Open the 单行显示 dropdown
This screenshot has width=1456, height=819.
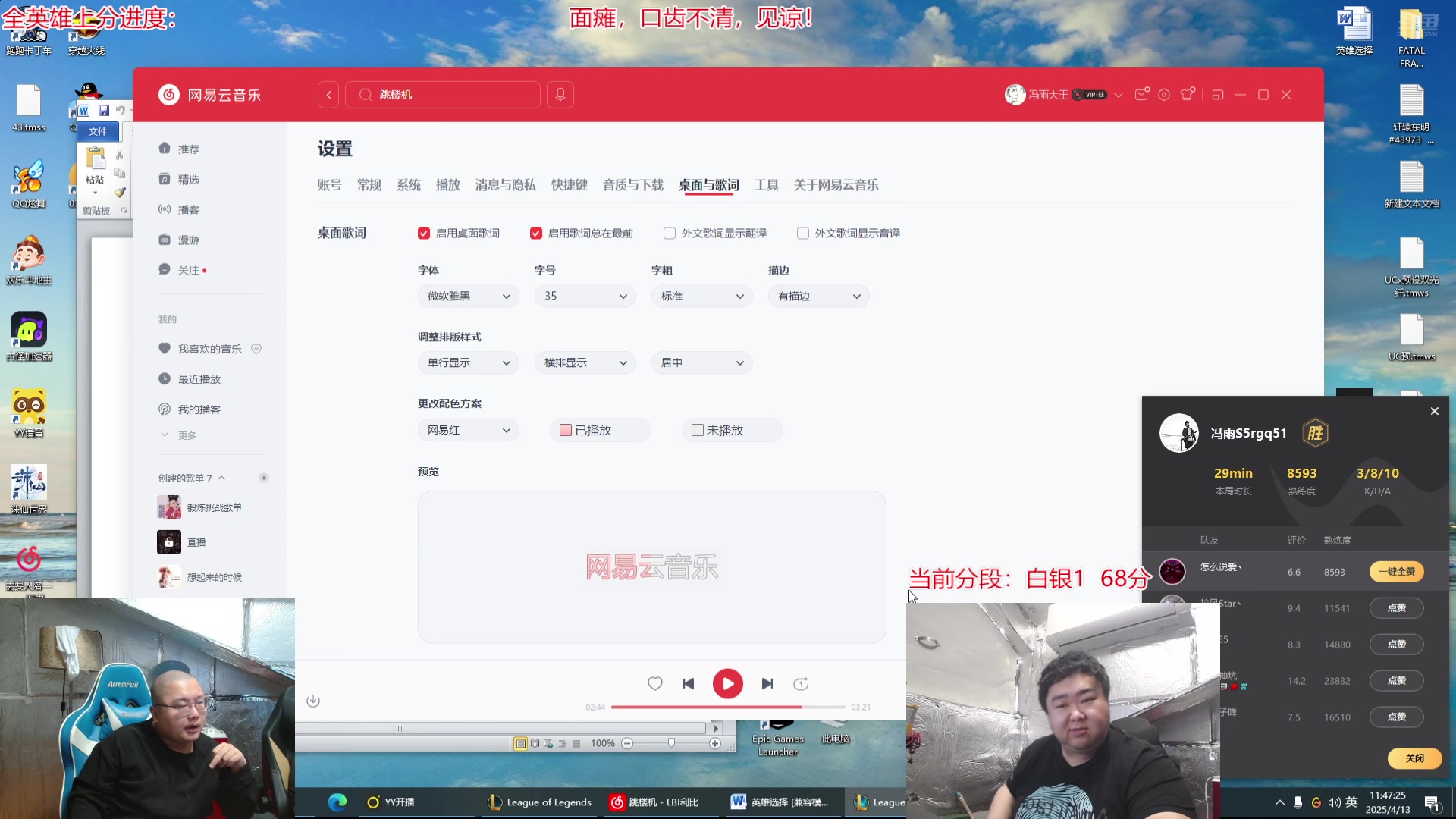[x=468, y=362]
